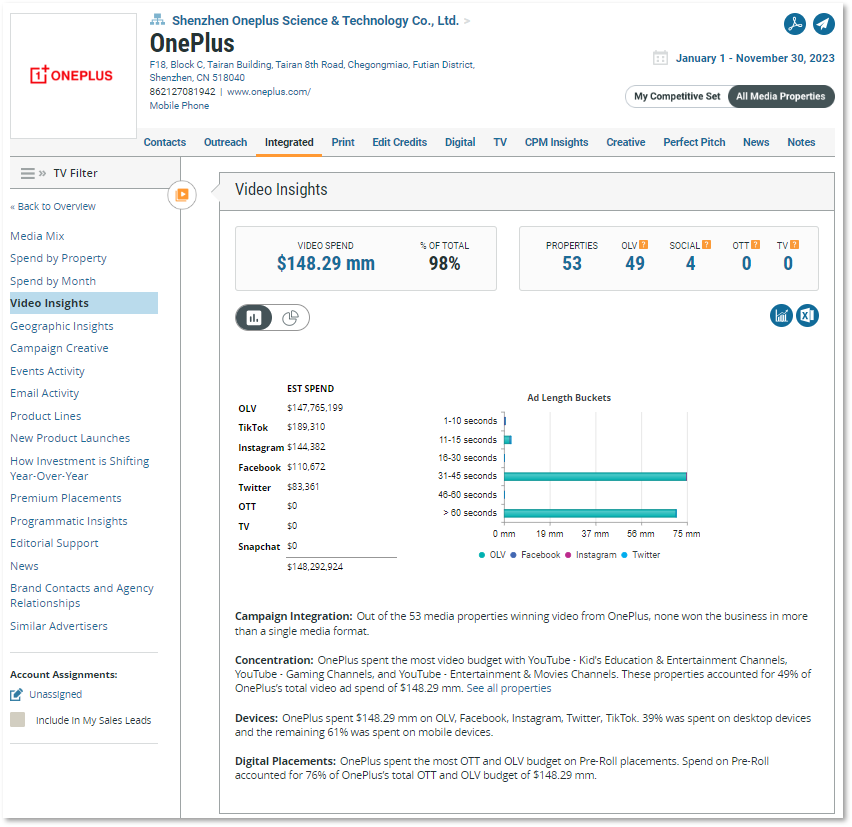The image size is (852, 827).
Task: Open Spend by Property section
Action: click(59, 259)
